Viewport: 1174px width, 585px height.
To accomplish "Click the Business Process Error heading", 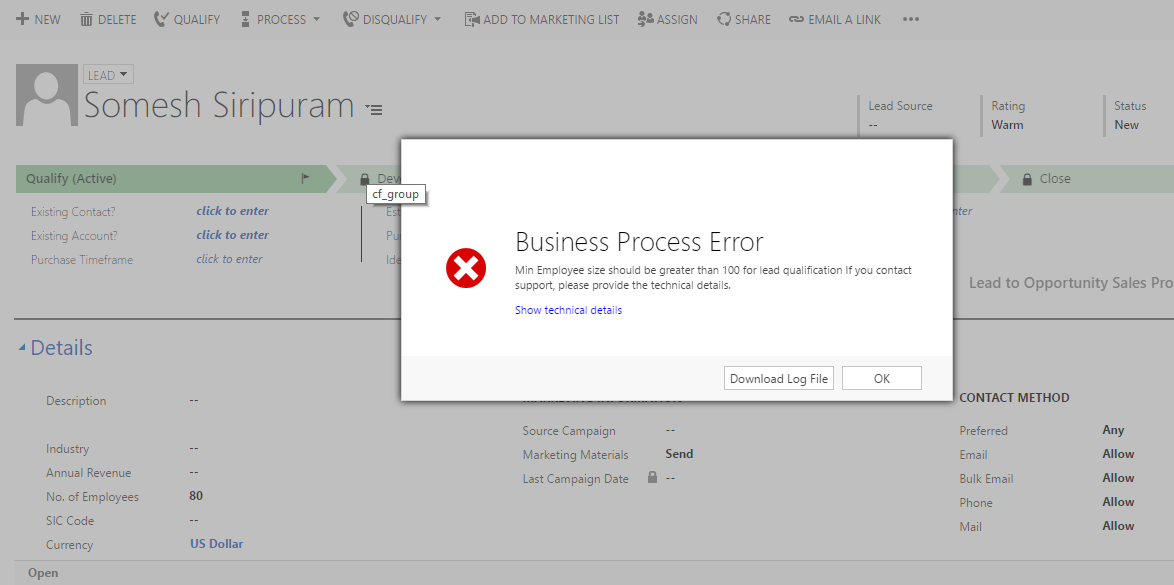I will tap(639, 242).
